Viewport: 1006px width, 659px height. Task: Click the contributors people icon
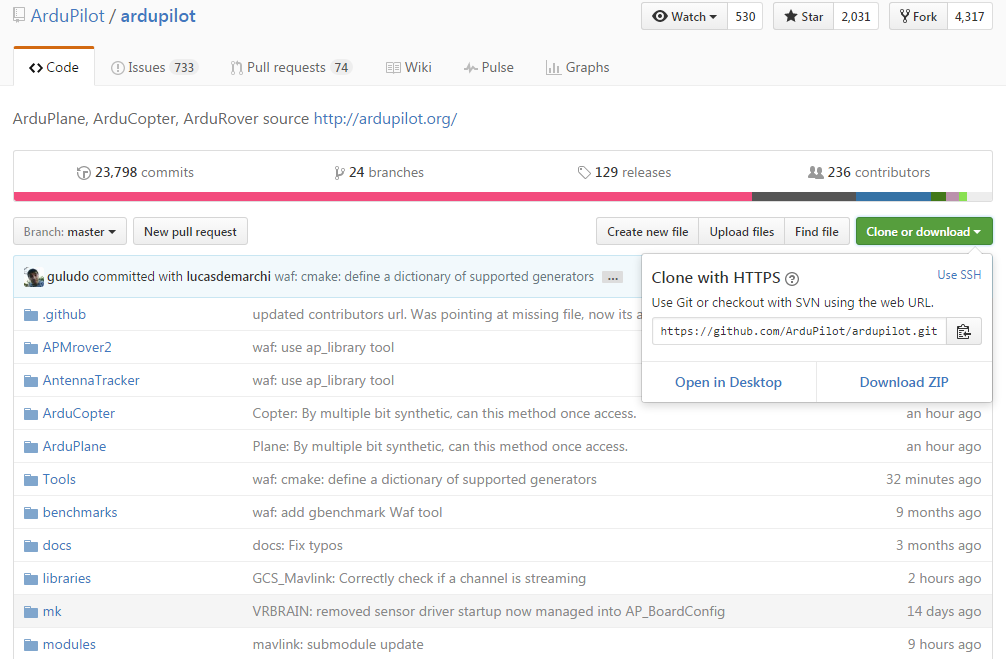coord(815,173)
